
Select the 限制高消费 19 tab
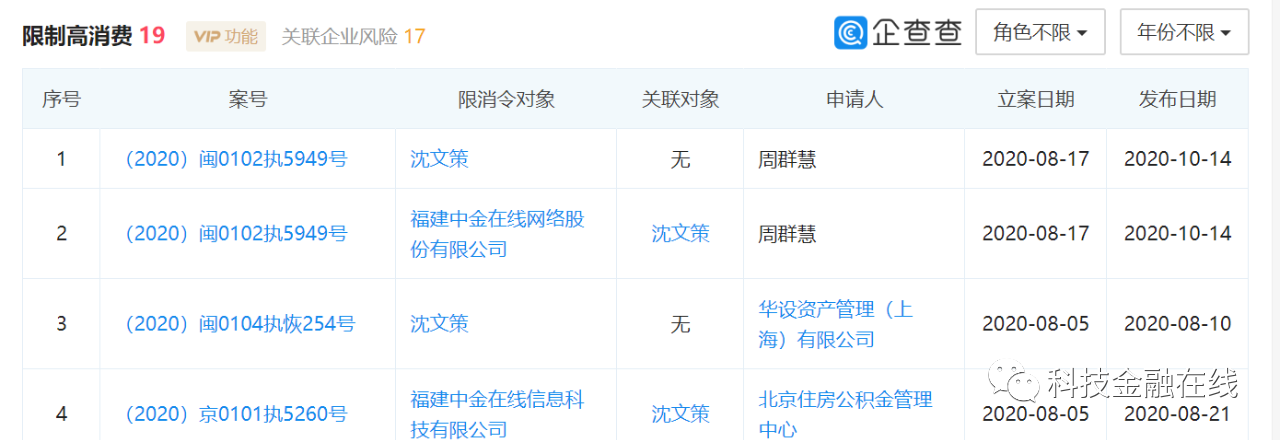point(93,36)
